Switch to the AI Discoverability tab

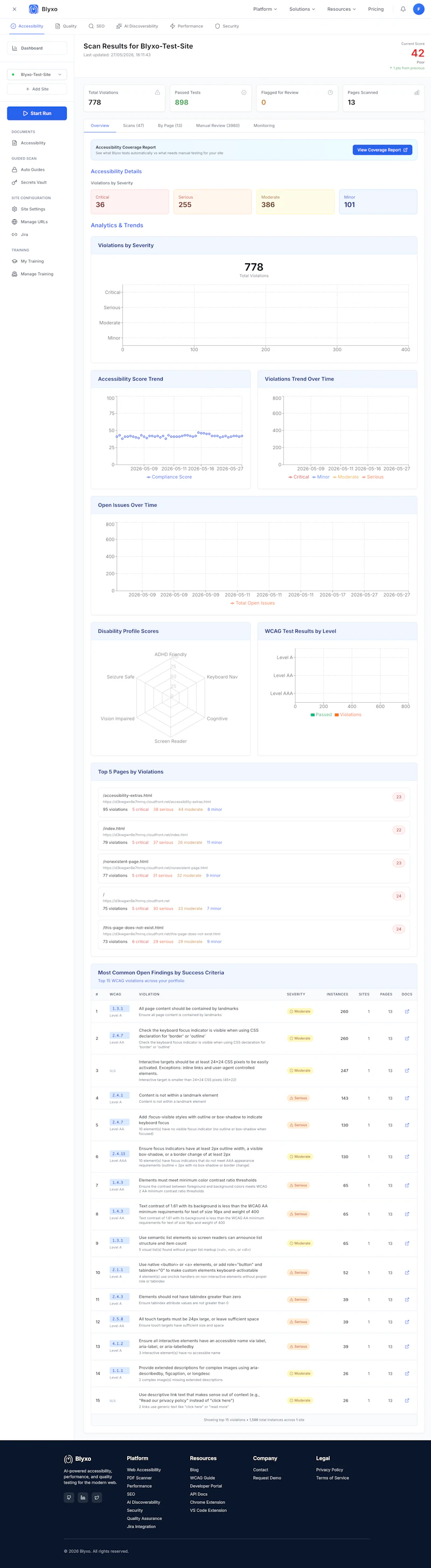137,26
